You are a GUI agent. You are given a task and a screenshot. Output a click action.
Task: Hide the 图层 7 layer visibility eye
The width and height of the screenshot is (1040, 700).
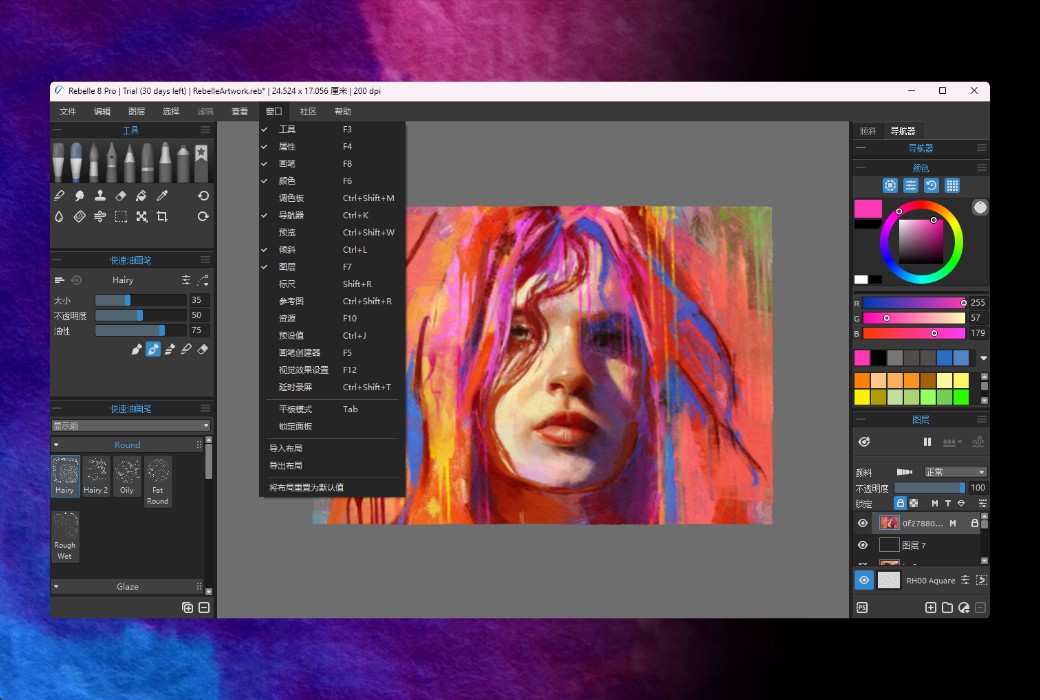863,545
